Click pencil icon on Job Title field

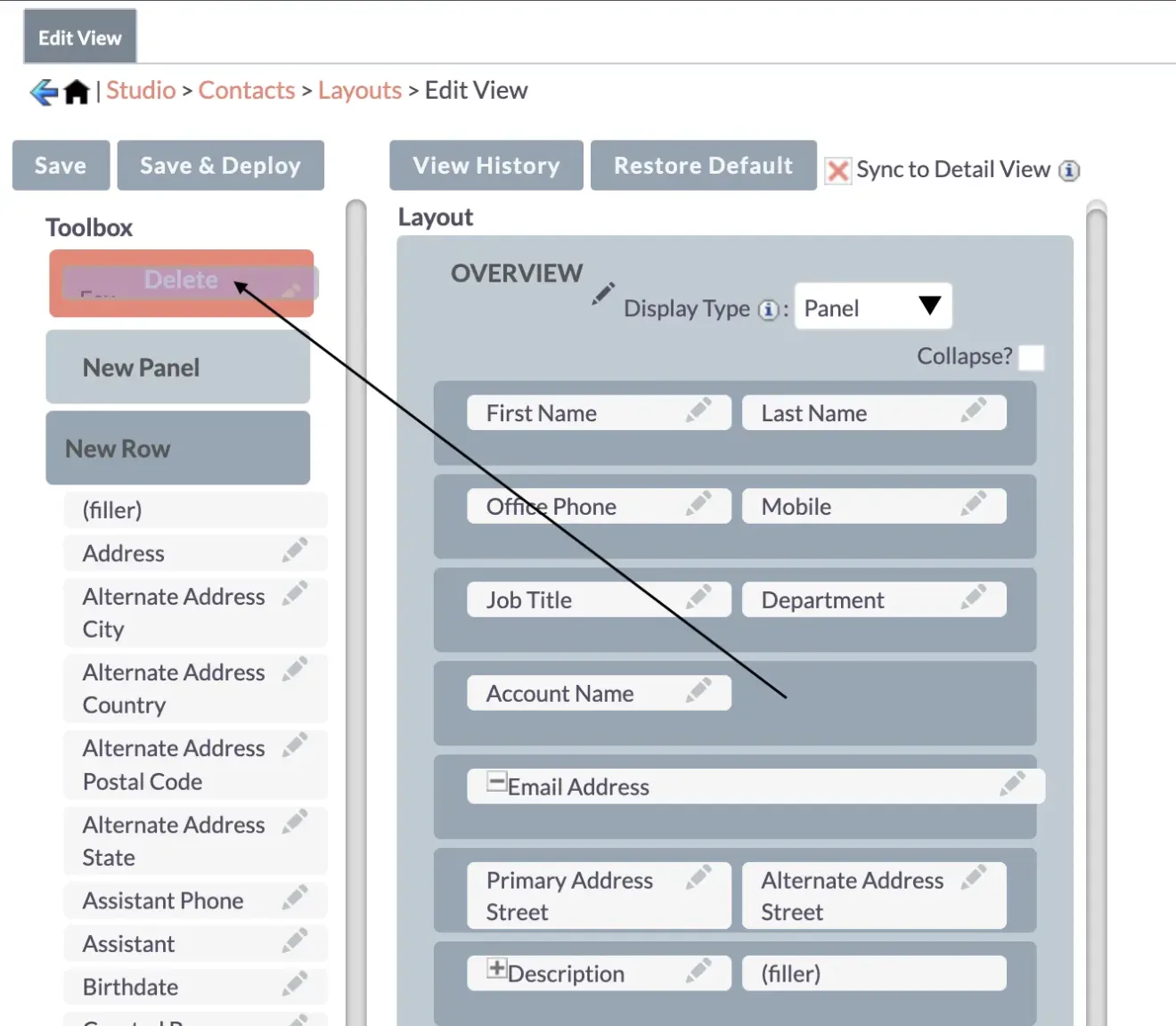coord(698,598)
